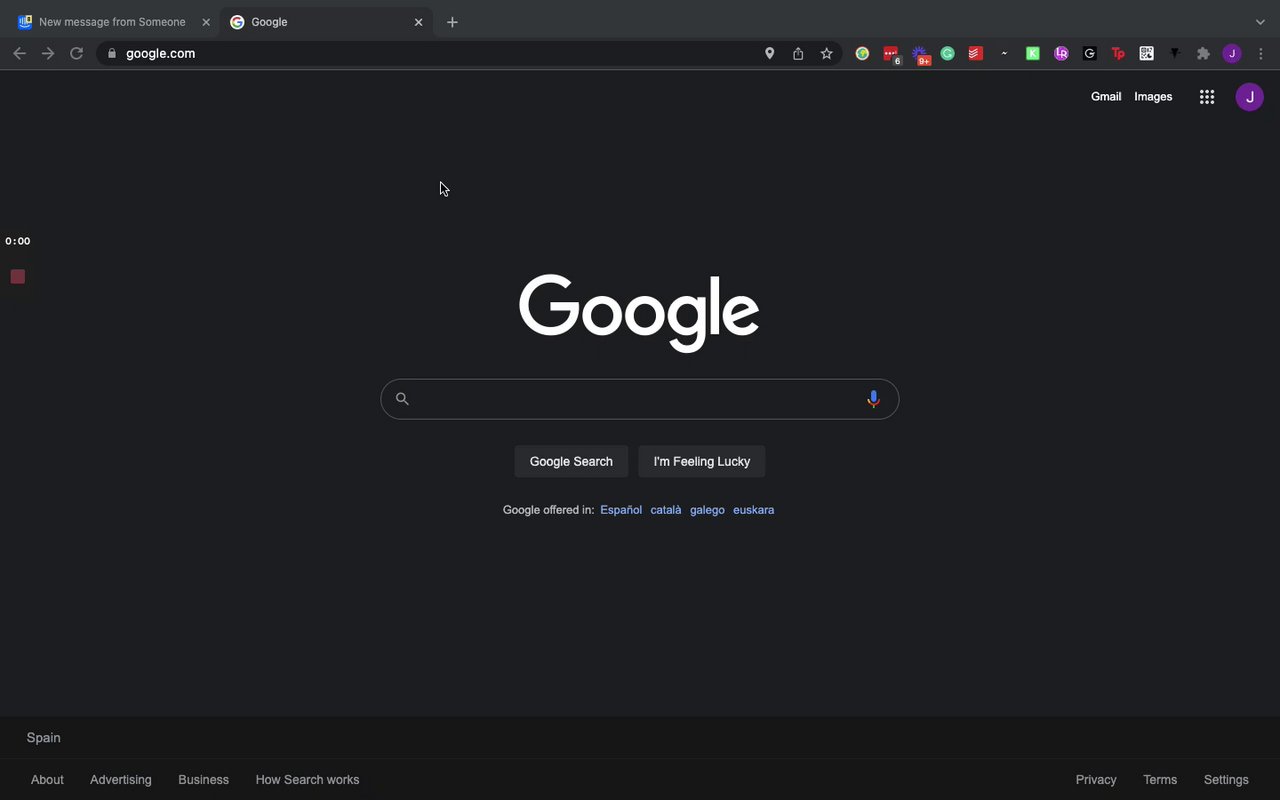Open the red Tp extension icon
1280x800 pixels.
[x=1118, y=54]
